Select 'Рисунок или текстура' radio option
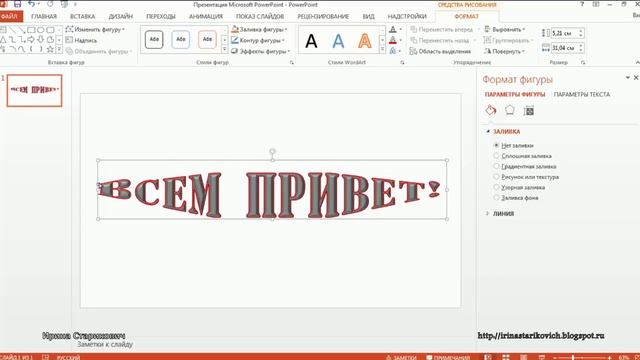 pyautogui.click(x=526, y=177)
